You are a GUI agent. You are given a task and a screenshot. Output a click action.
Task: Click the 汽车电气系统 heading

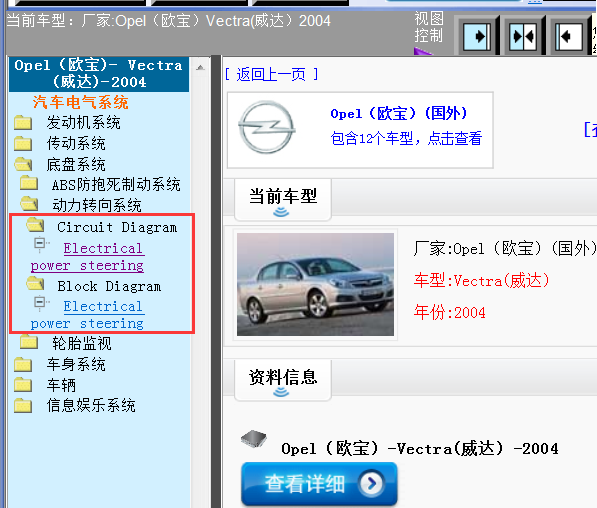(x=80, y=102)
